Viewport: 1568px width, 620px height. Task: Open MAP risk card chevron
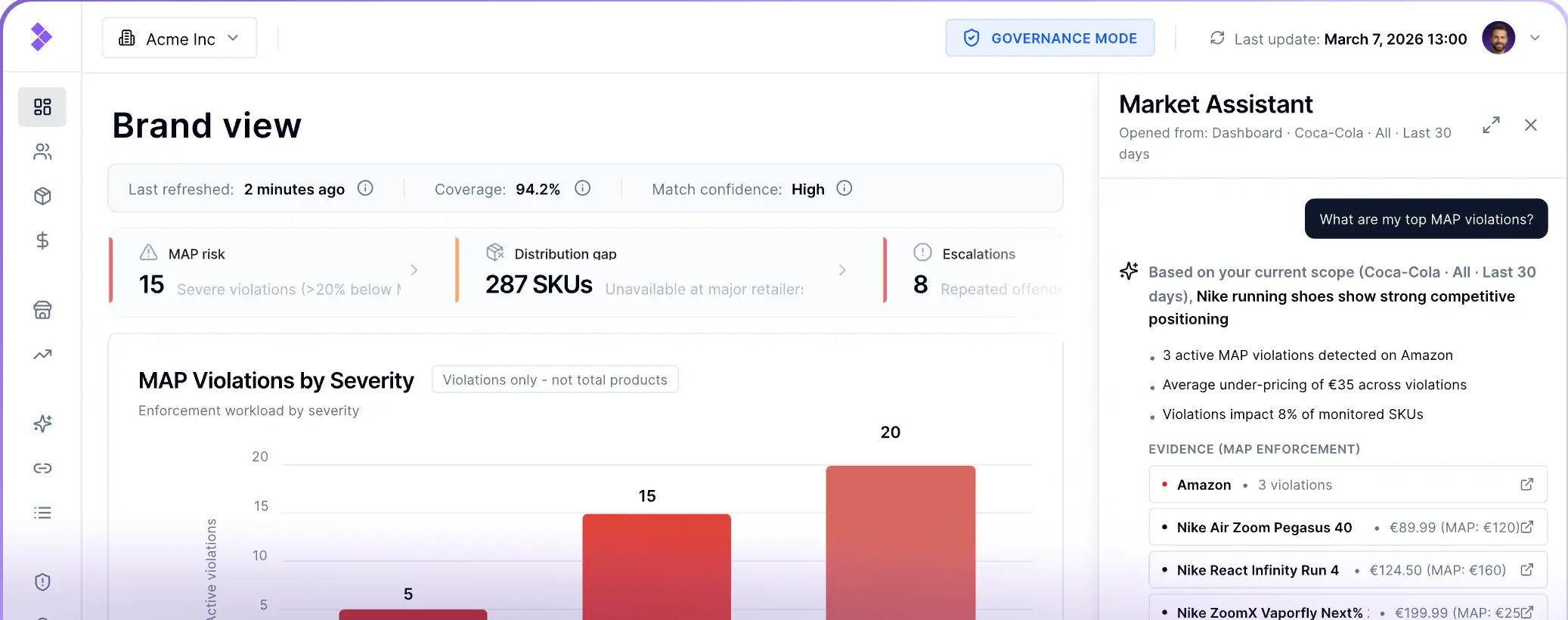(414, 270)
